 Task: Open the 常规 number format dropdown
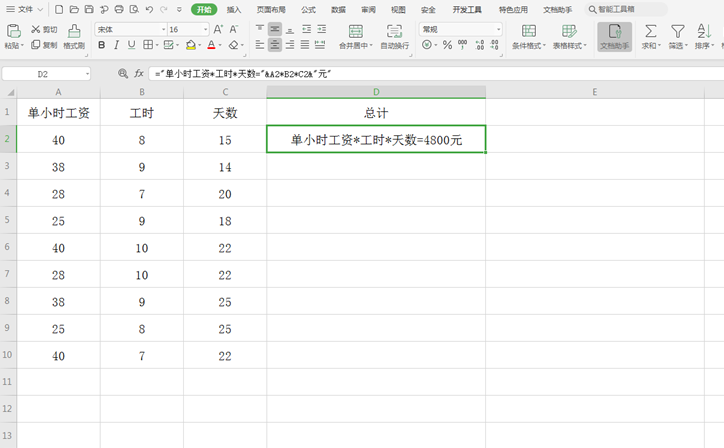[x=498, y=30]
